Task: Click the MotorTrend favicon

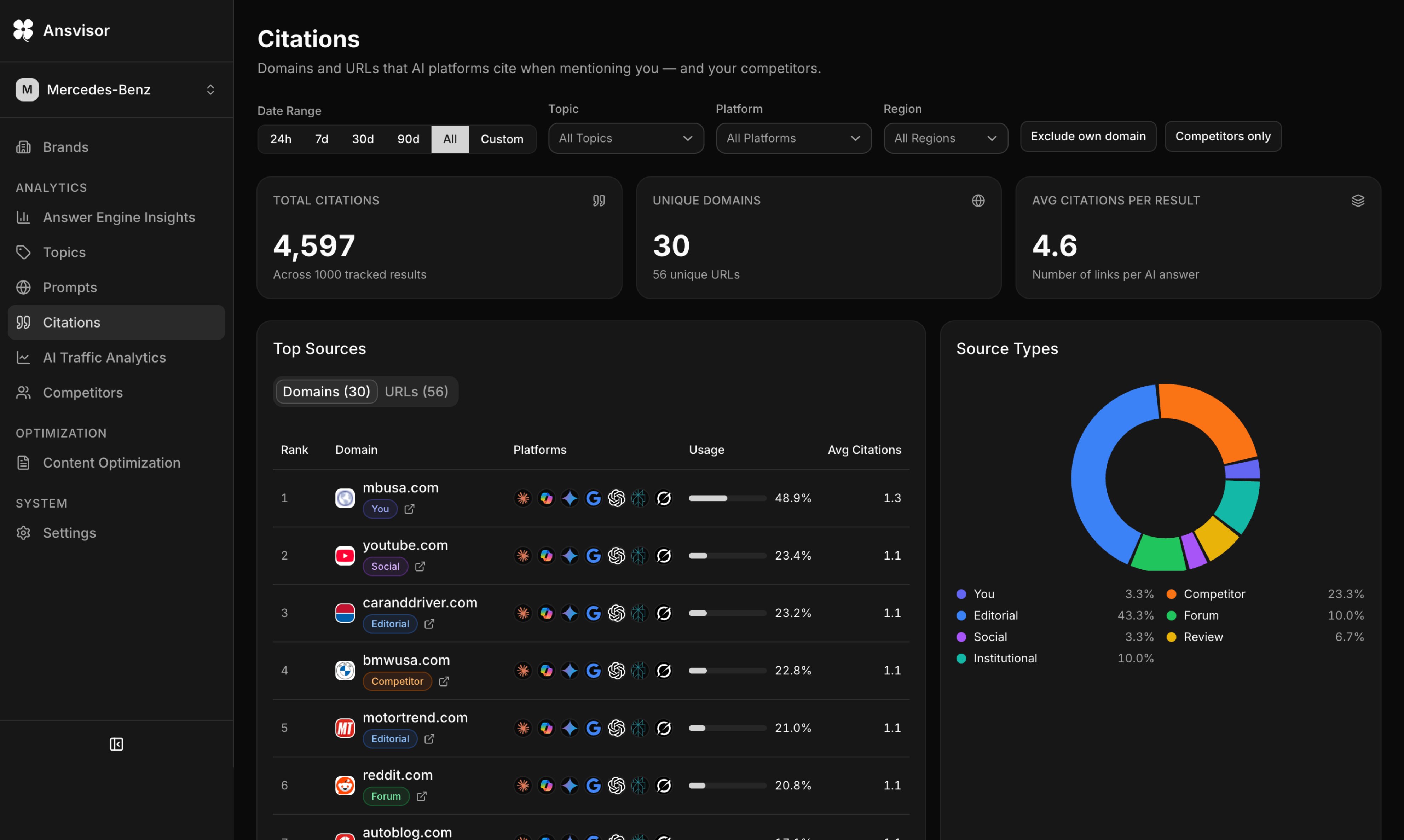Action: pyautogui.click(x=345, y=728)
